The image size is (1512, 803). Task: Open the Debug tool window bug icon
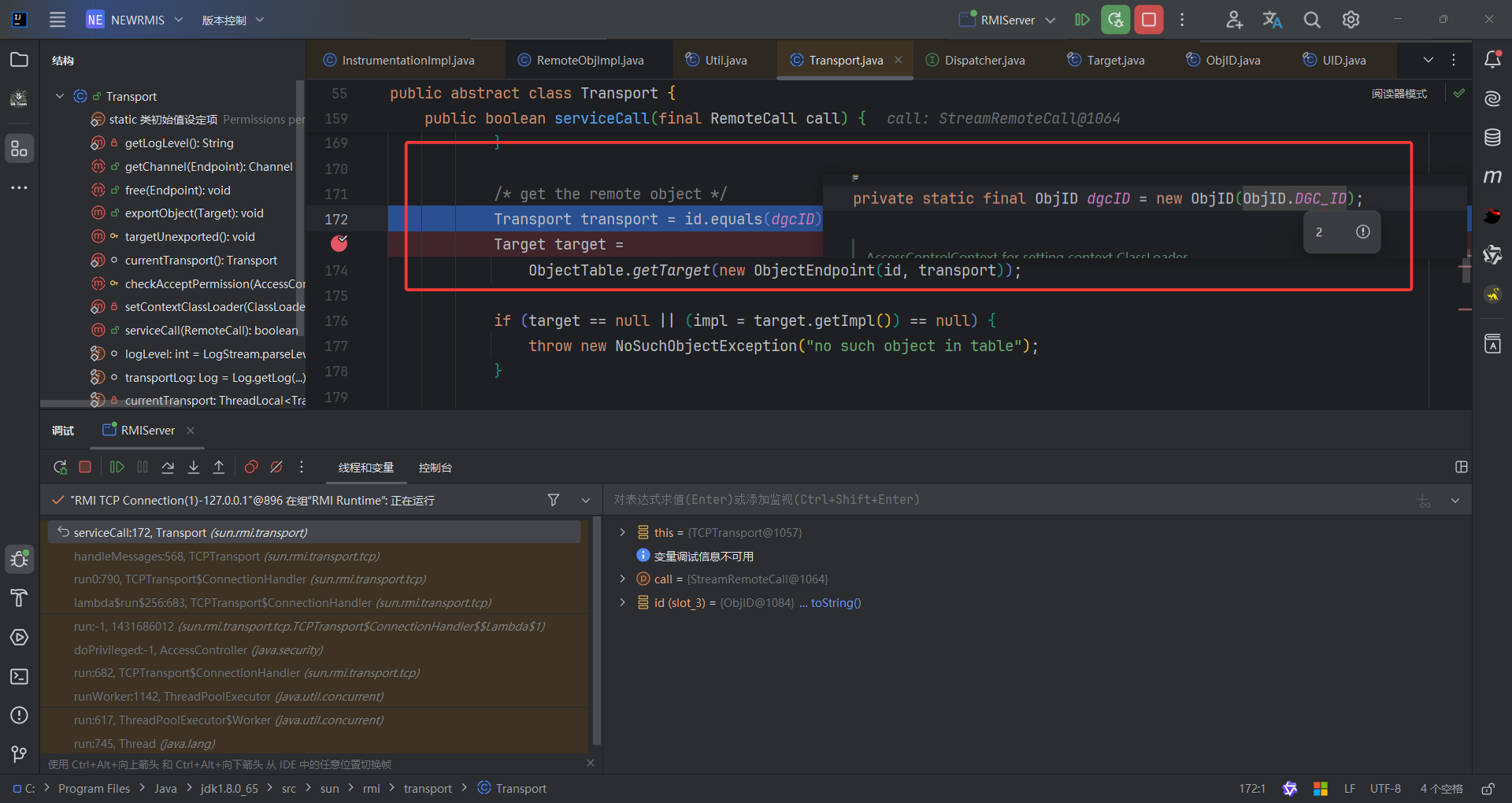19,559
